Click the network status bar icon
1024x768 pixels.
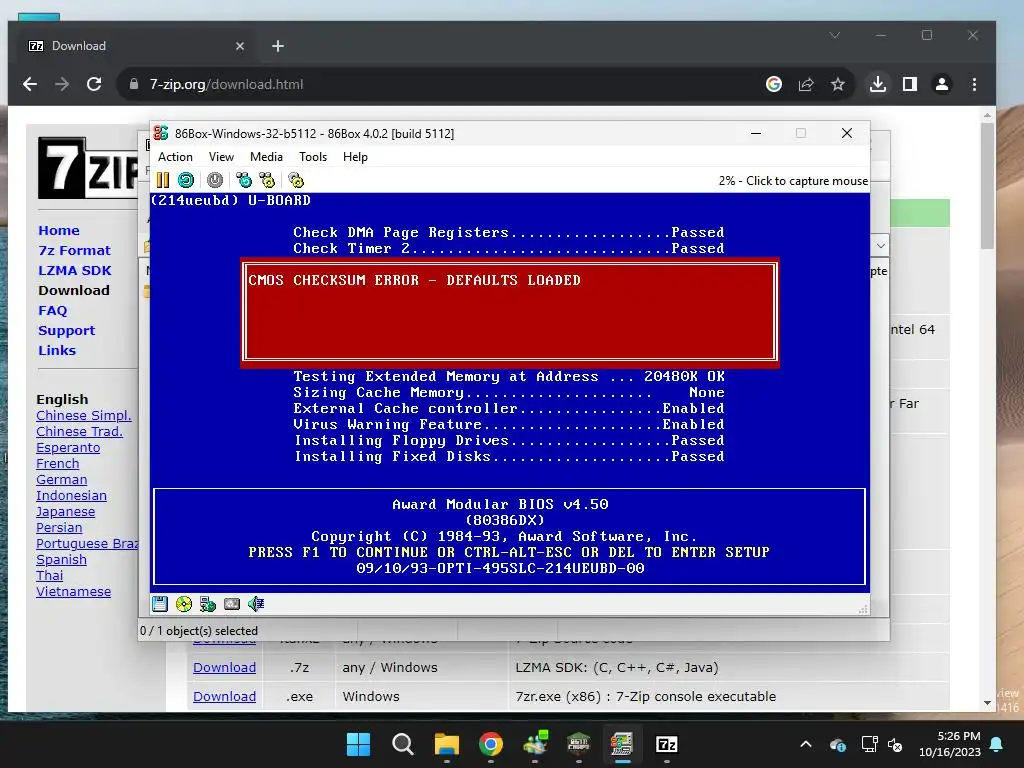[x=208, y=604]
